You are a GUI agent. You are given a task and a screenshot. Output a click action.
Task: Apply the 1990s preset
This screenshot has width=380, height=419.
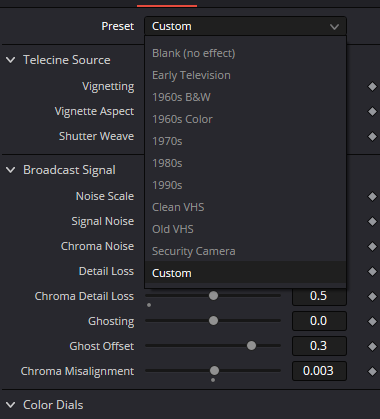pyautogui.click(x=245, y=185)
